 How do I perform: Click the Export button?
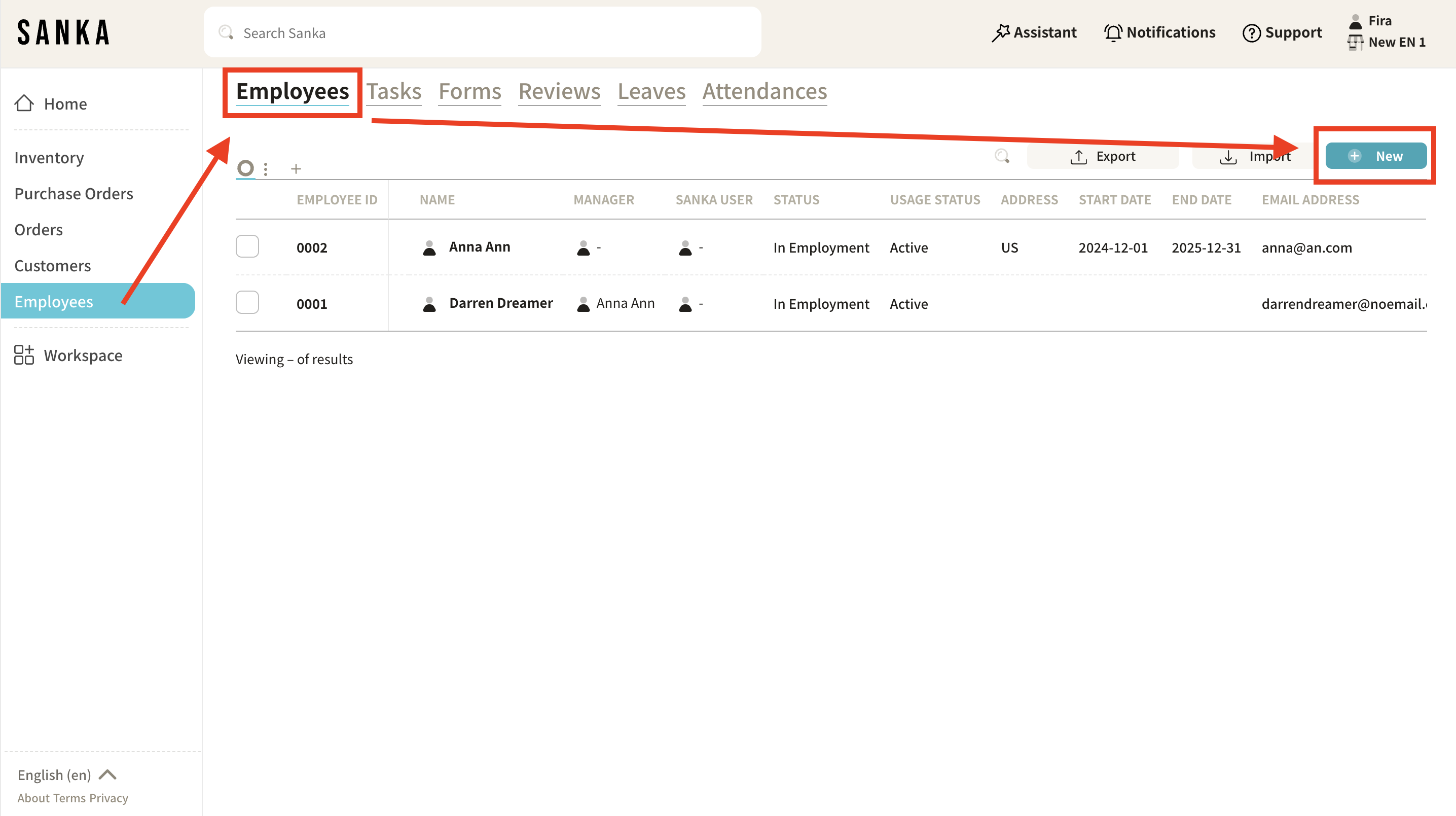coord(1103,156)
